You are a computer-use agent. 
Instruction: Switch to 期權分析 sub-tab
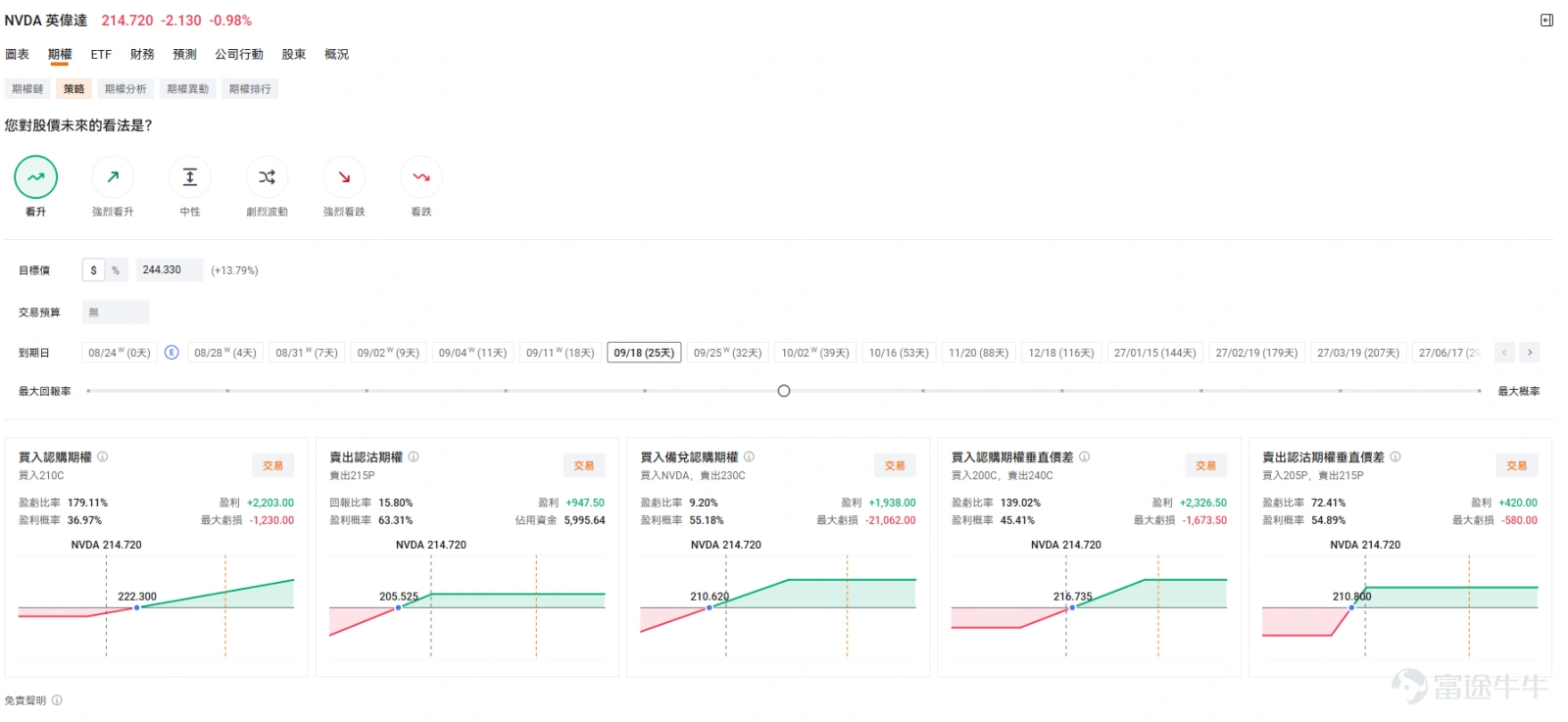125,89
